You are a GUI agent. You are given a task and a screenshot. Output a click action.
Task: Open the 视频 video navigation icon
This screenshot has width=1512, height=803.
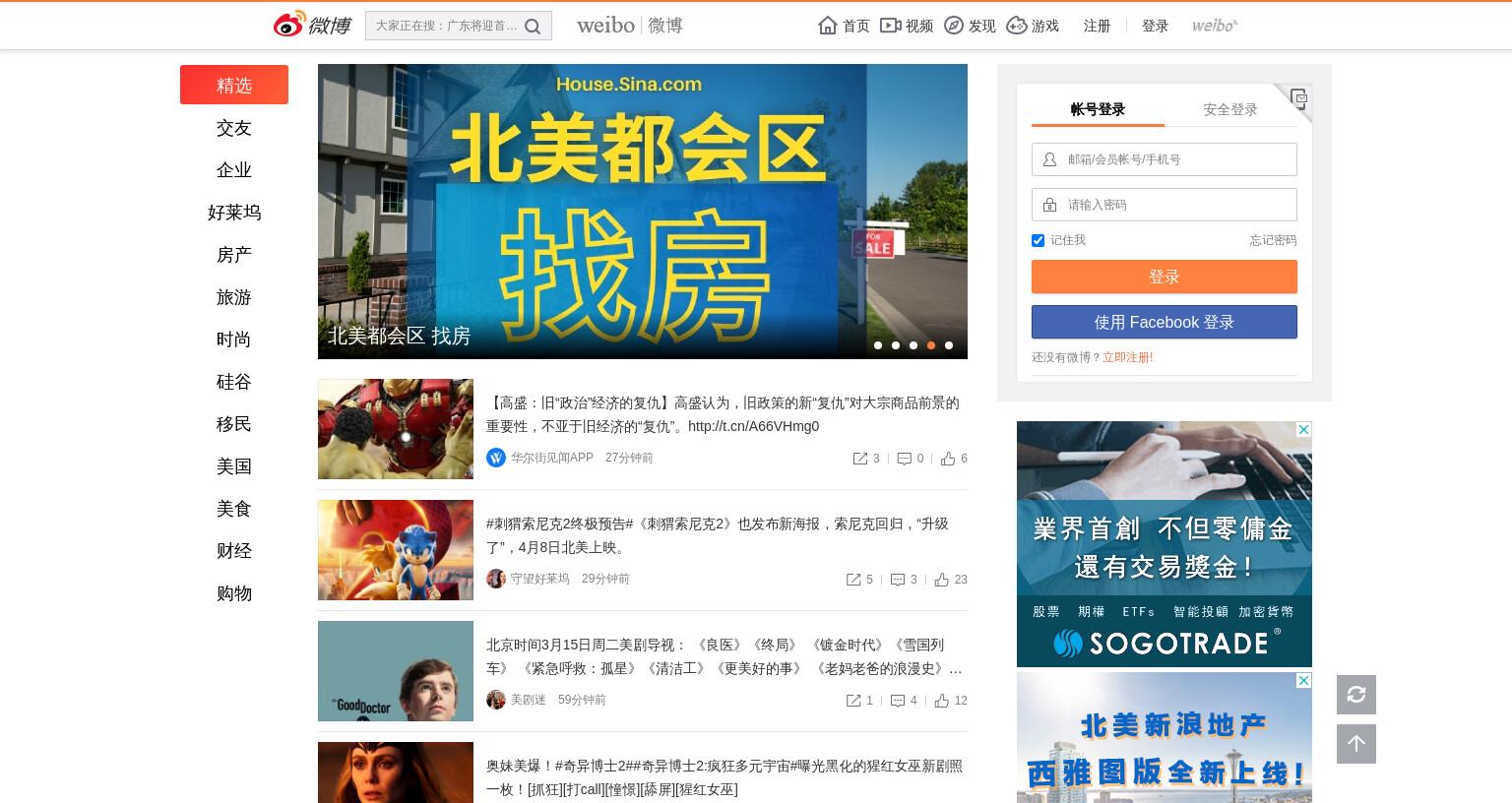(x=890, y=26)
